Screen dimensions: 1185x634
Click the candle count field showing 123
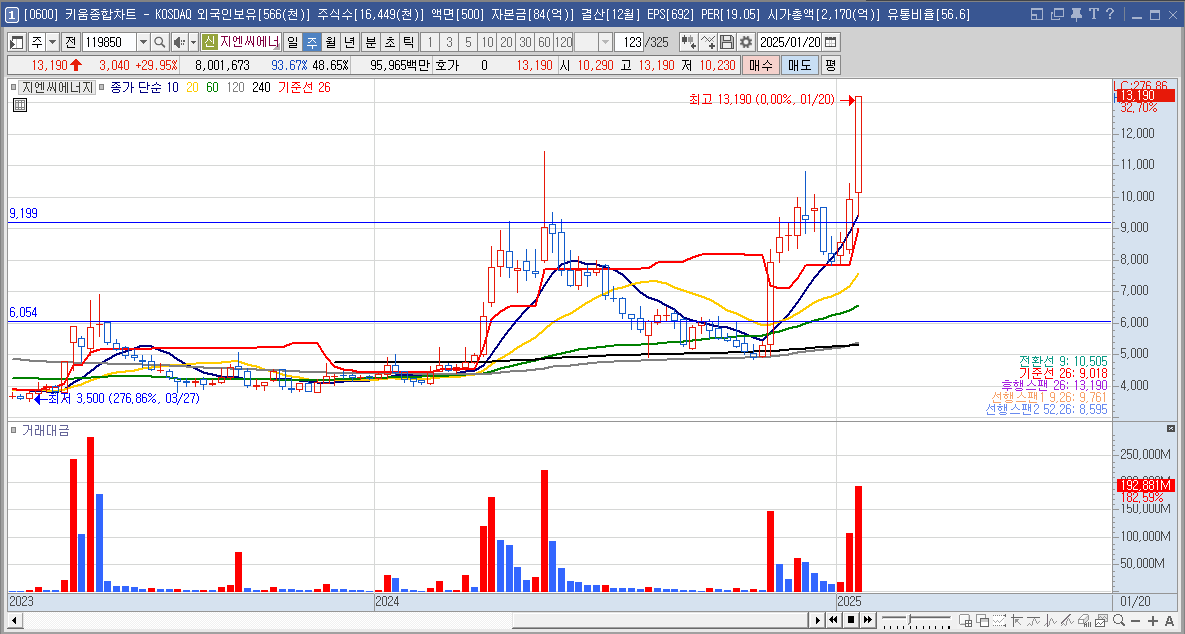pos(628,42)
